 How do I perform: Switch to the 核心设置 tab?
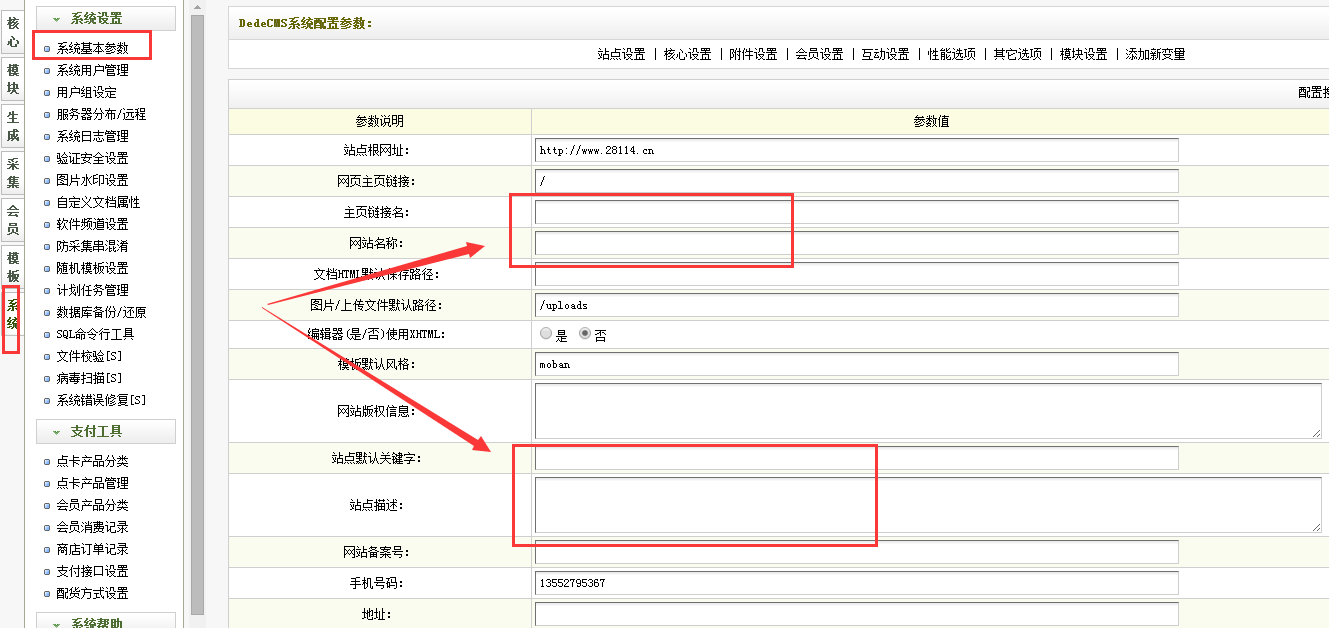687,54
